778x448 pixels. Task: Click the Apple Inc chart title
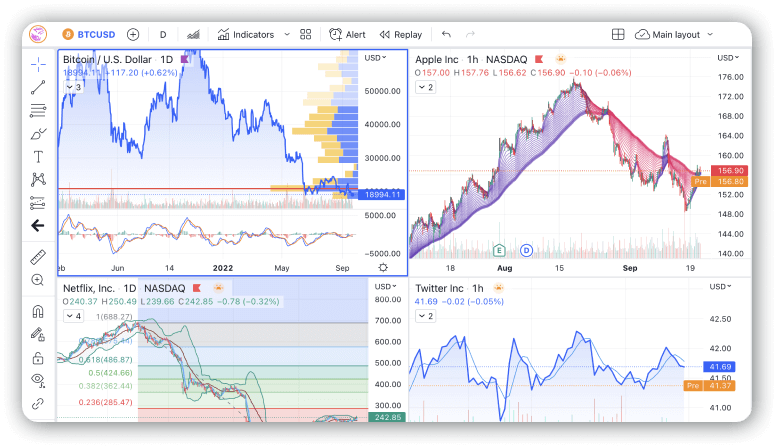[437, 60]
